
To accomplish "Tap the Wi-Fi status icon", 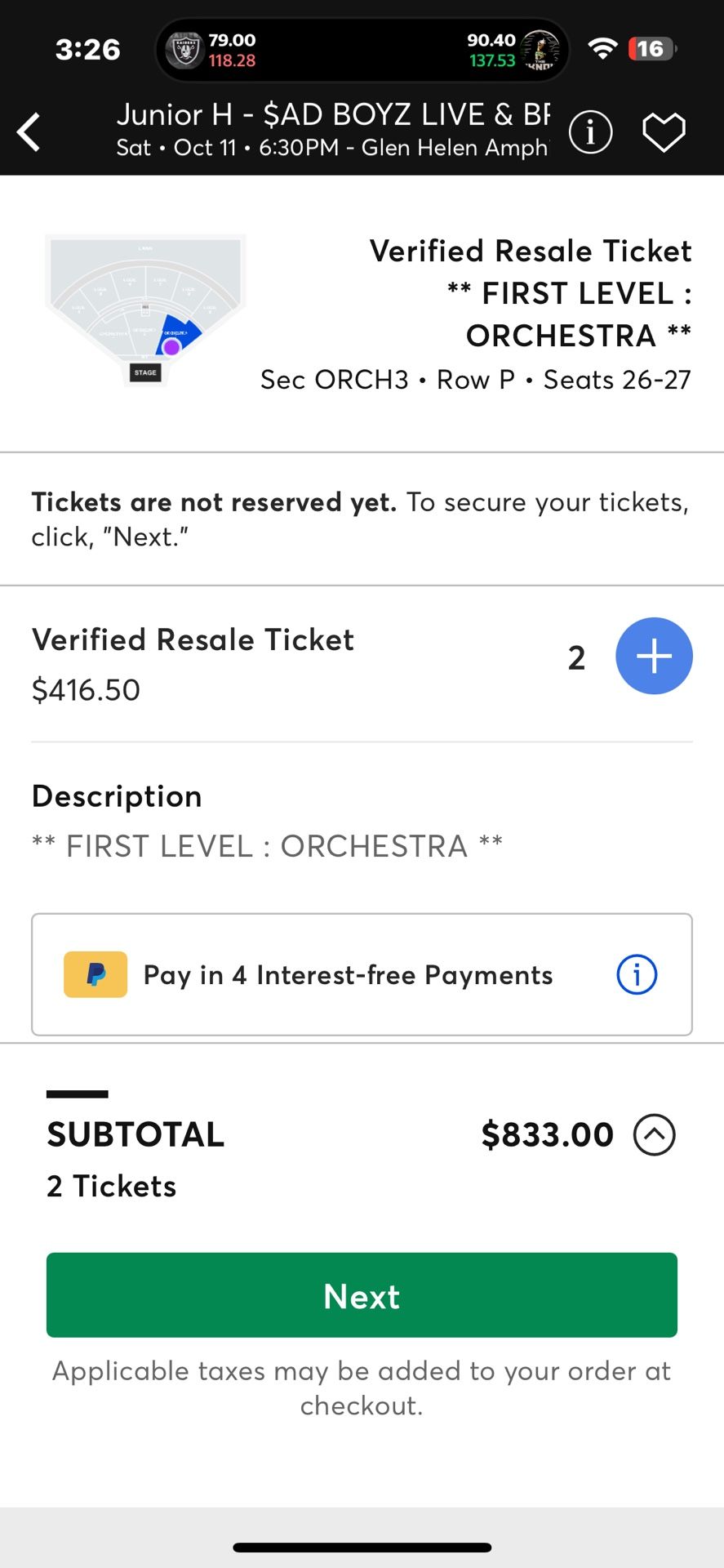I will point(602,49).
